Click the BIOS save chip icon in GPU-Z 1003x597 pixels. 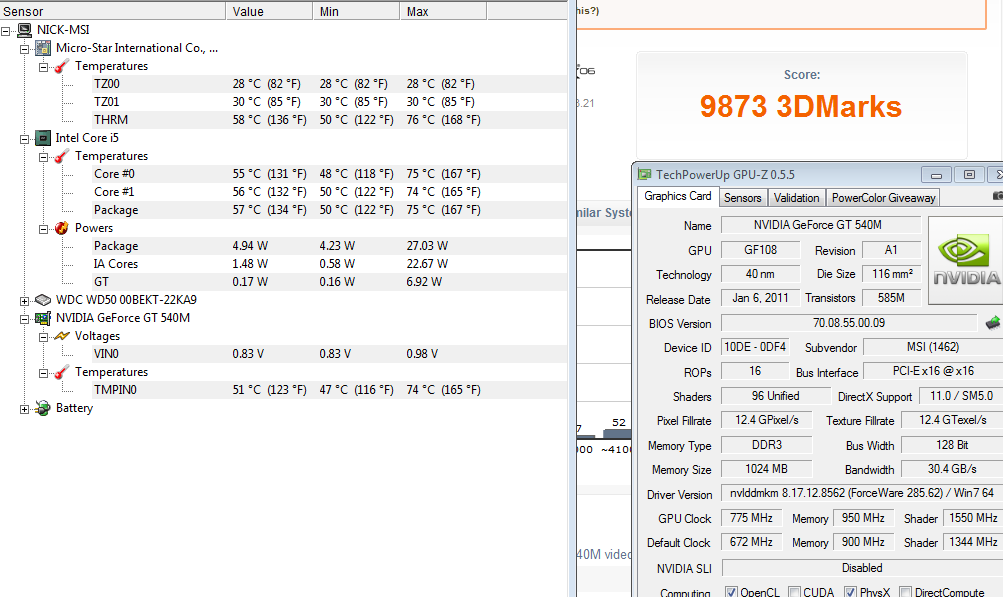[993, 322]
